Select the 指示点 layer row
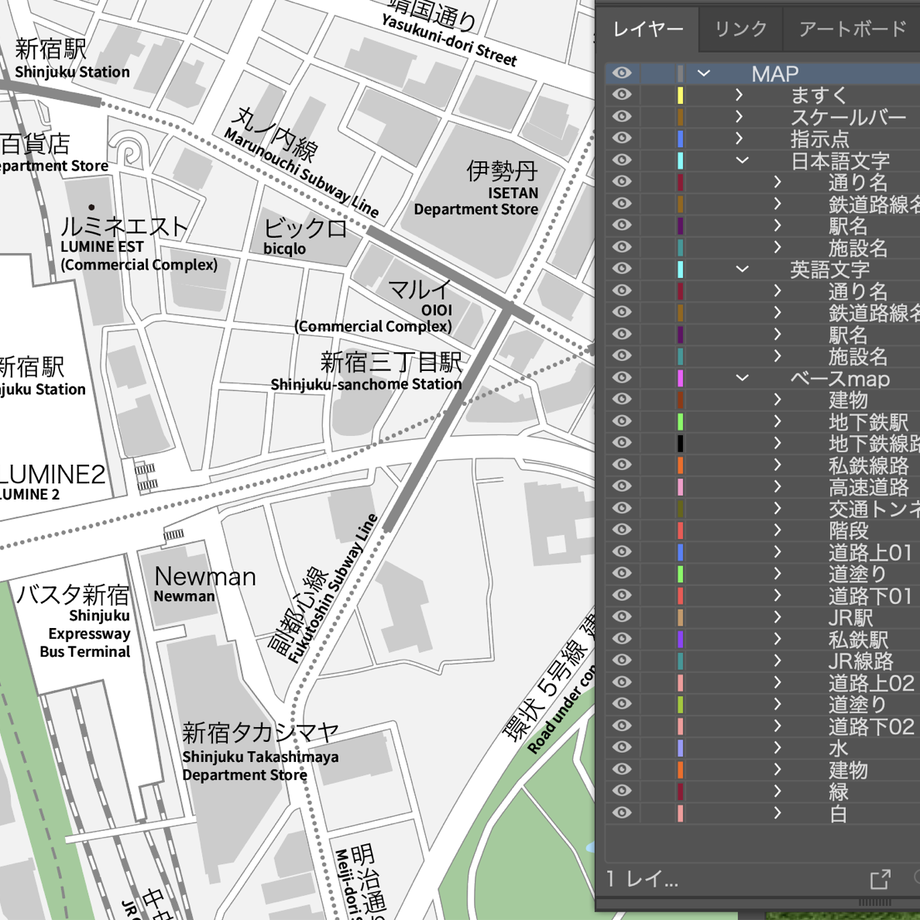Viewport: 920px width, 920px height. (762, 138)
